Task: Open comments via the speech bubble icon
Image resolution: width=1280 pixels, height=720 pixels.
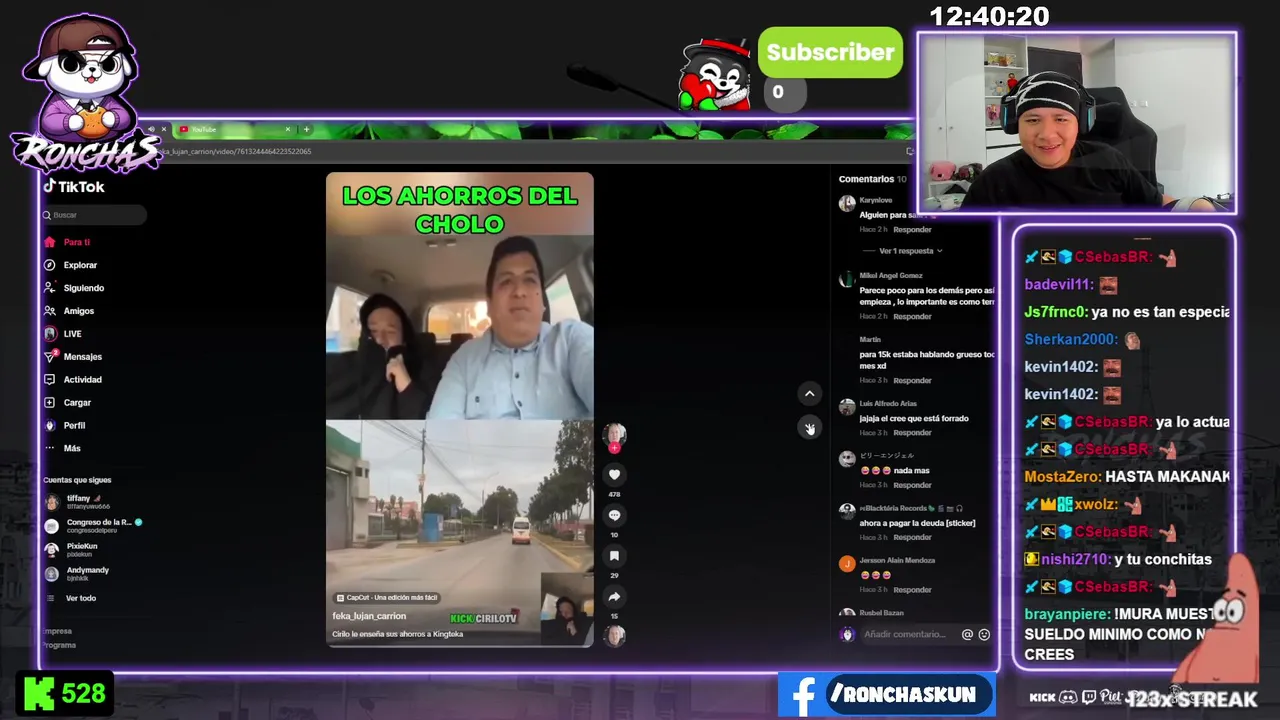Action: coord(614,515)
